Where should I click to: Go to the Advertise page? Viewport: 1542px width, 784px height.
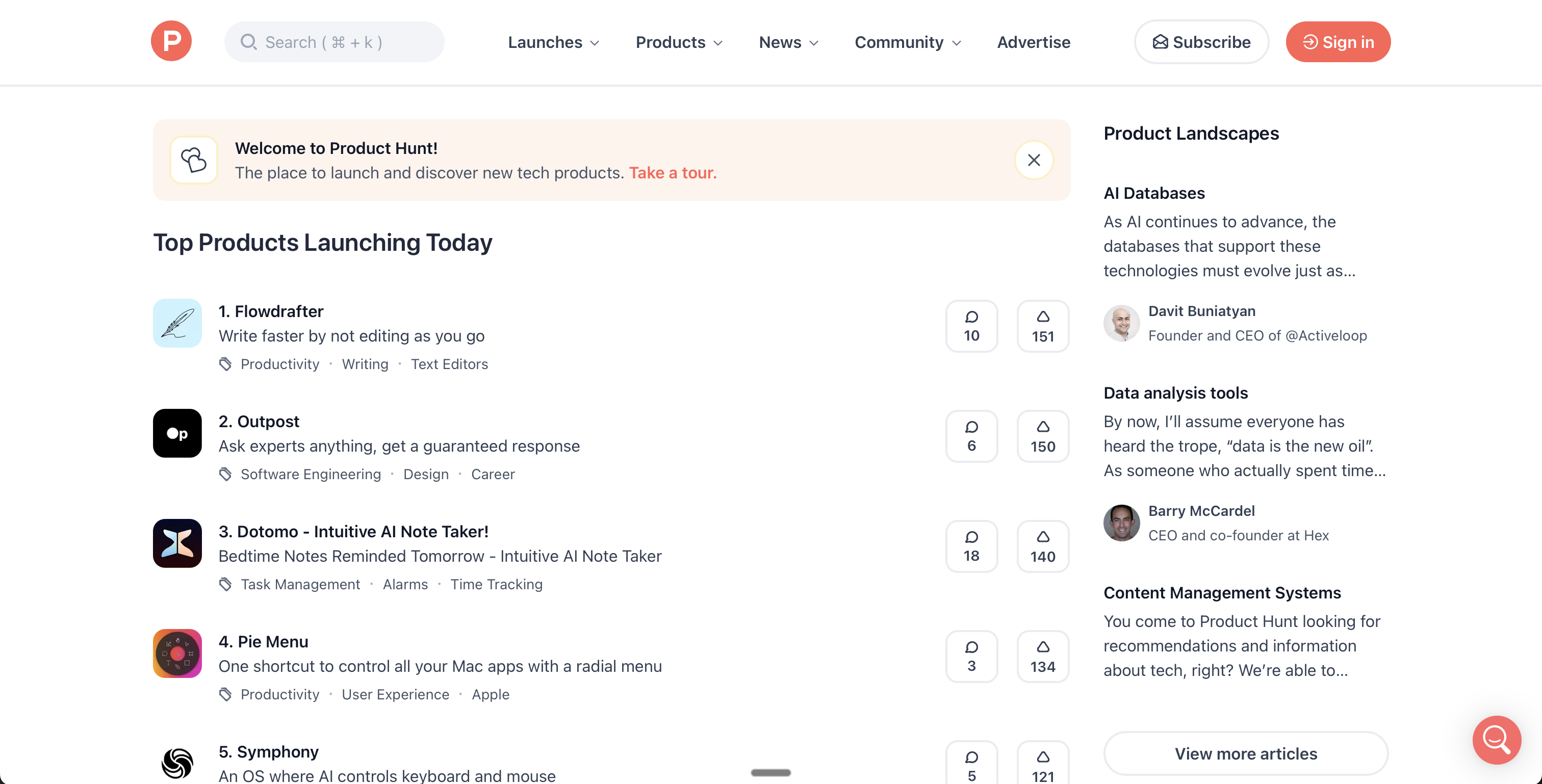[1033, 42]
